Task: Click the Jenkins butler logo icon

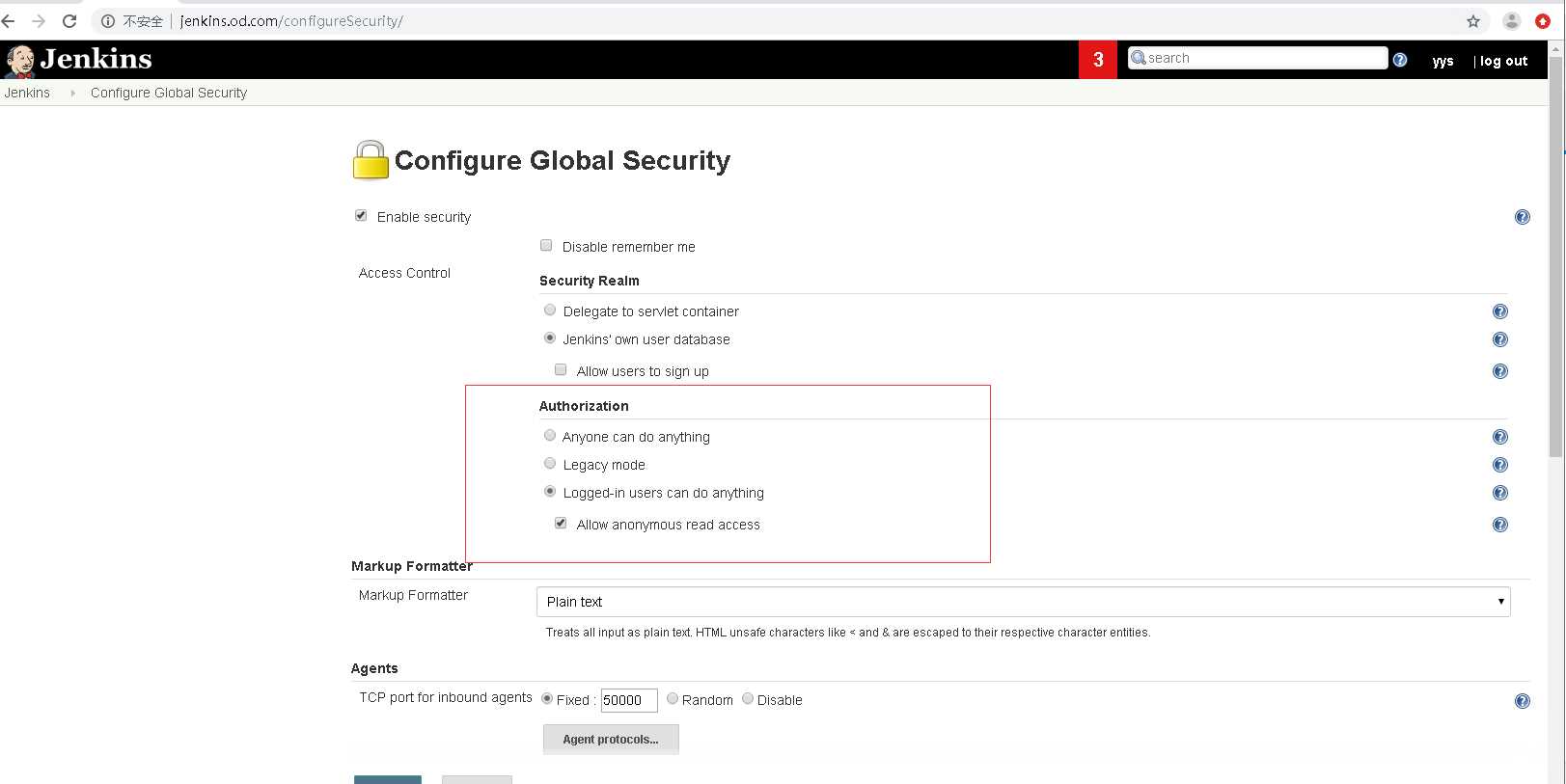Action: tap(19, 61)
